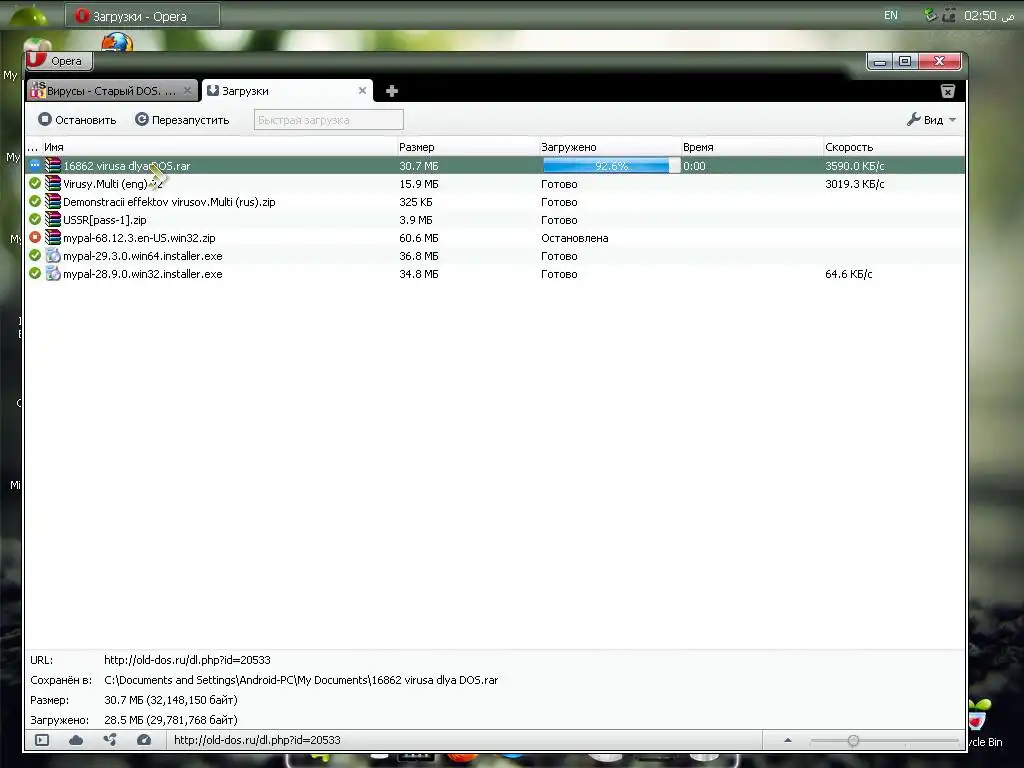Click the 64.6 КБ/с speed value
Screen dimensions: 1024x768
pyautogui.click(x=848, y=274)
